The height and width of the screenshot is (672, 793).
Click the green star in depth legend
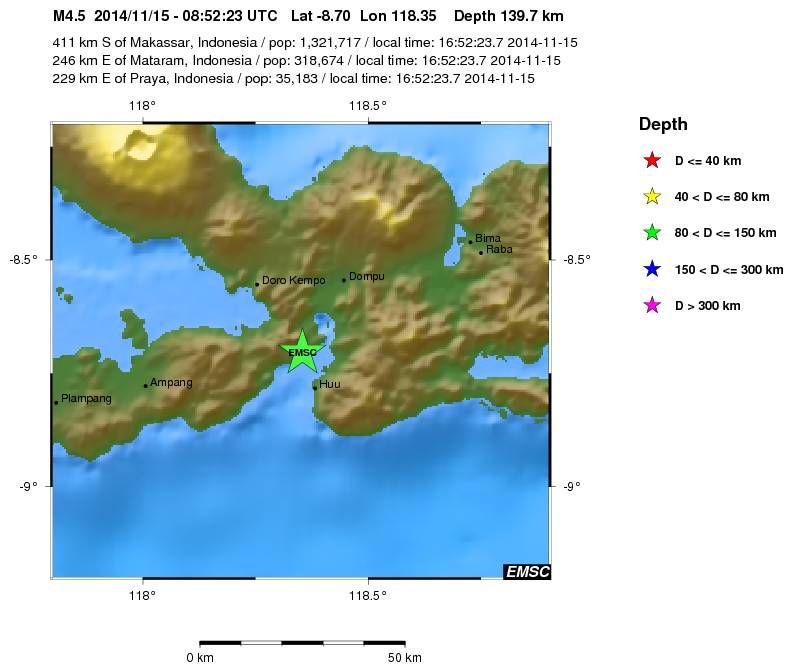(x=652, y=233)
